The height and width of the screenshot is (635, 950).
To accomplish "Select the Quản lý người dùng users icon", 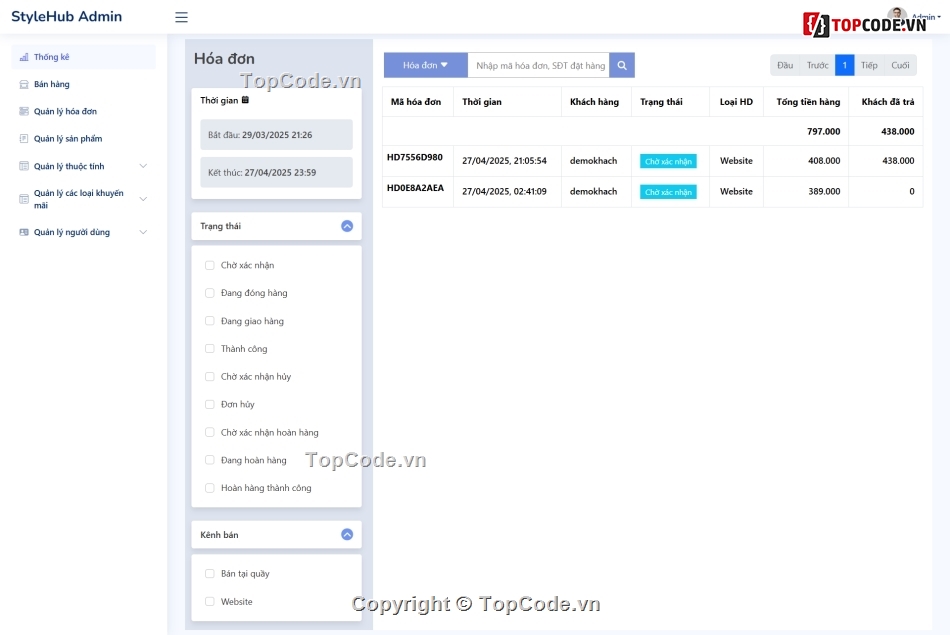I will click(23, 232).
